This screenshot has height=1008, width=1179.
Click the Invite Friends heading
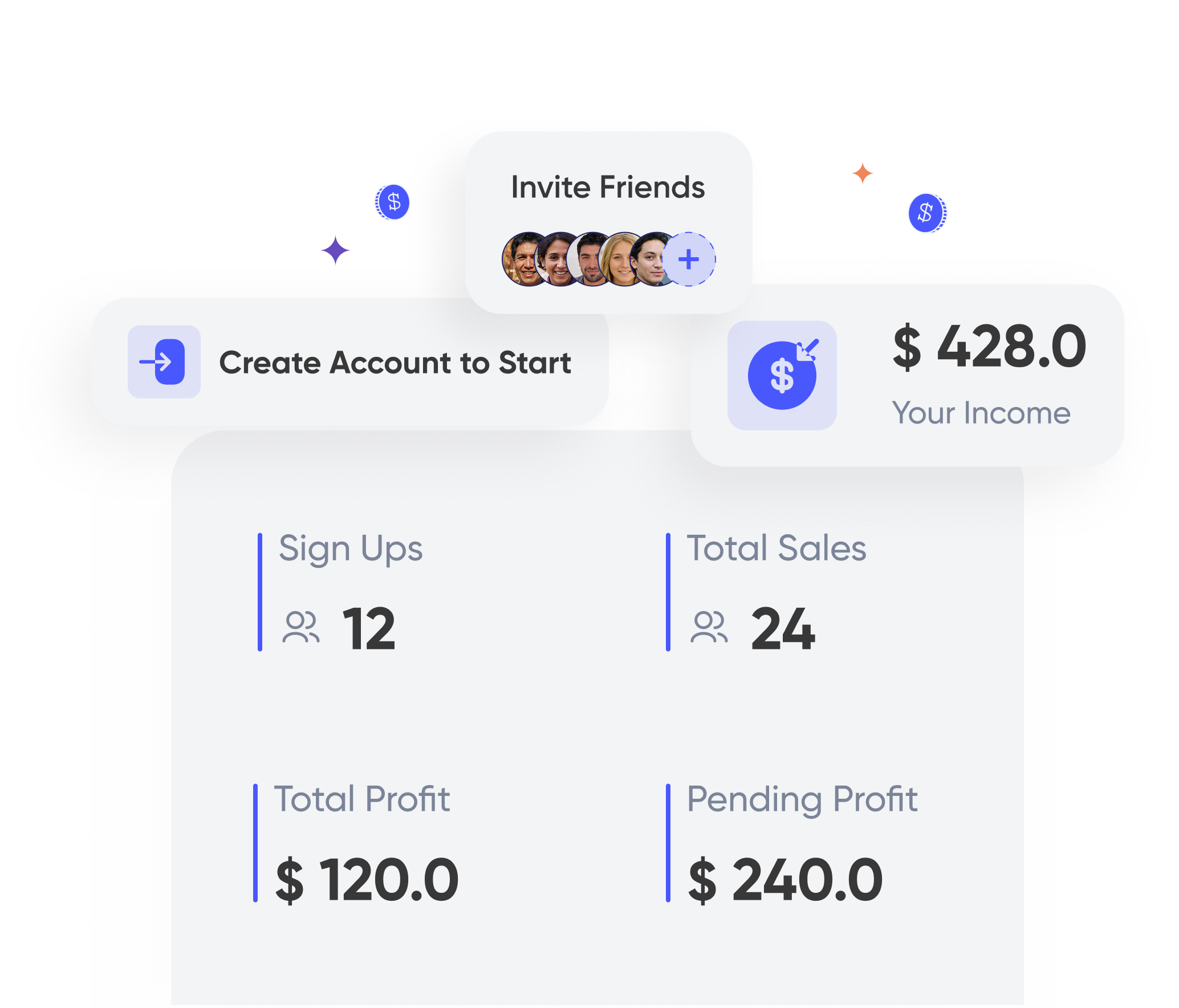(608, 187)
